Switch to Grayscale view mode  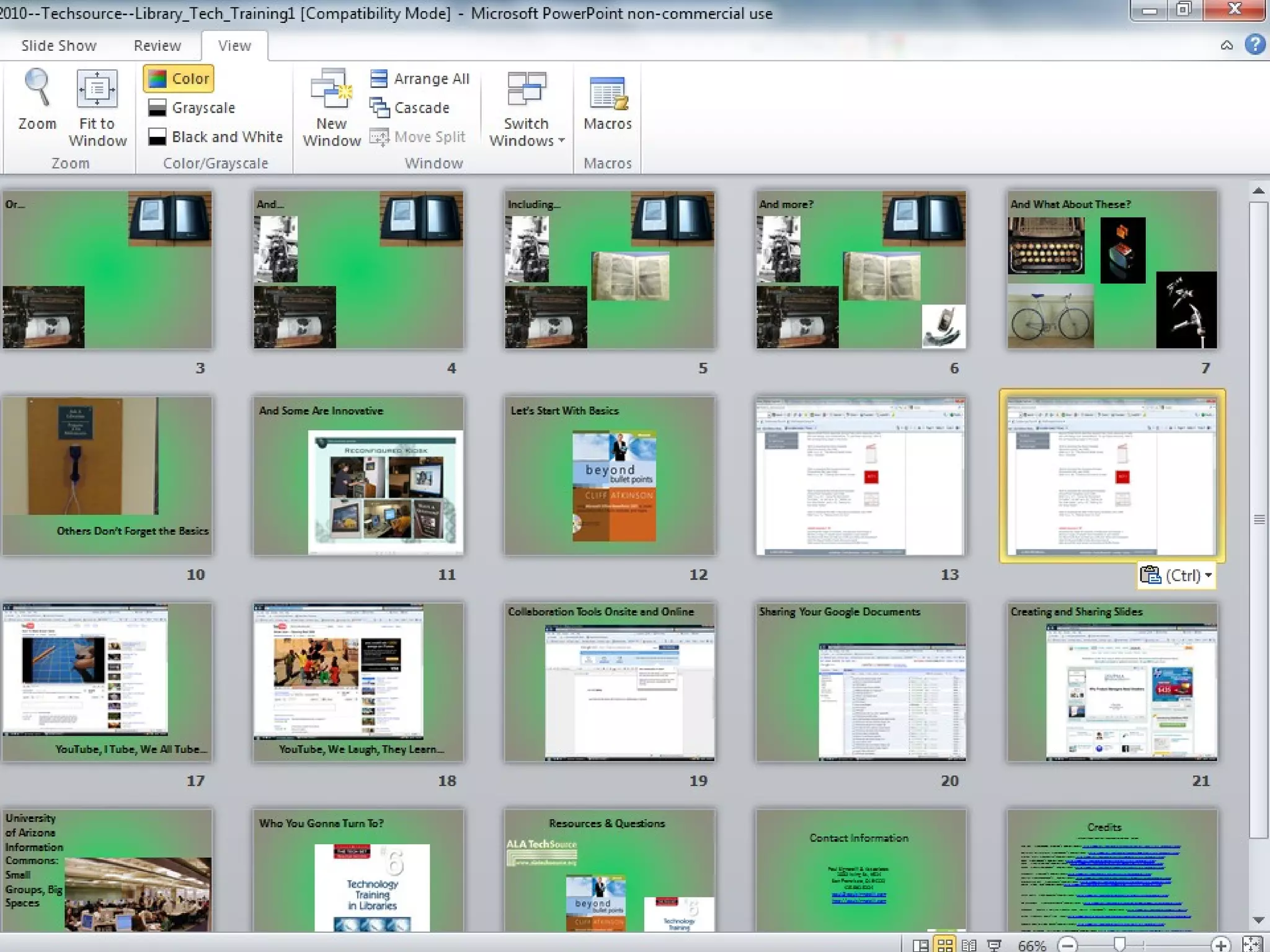[x=192, y=108]
